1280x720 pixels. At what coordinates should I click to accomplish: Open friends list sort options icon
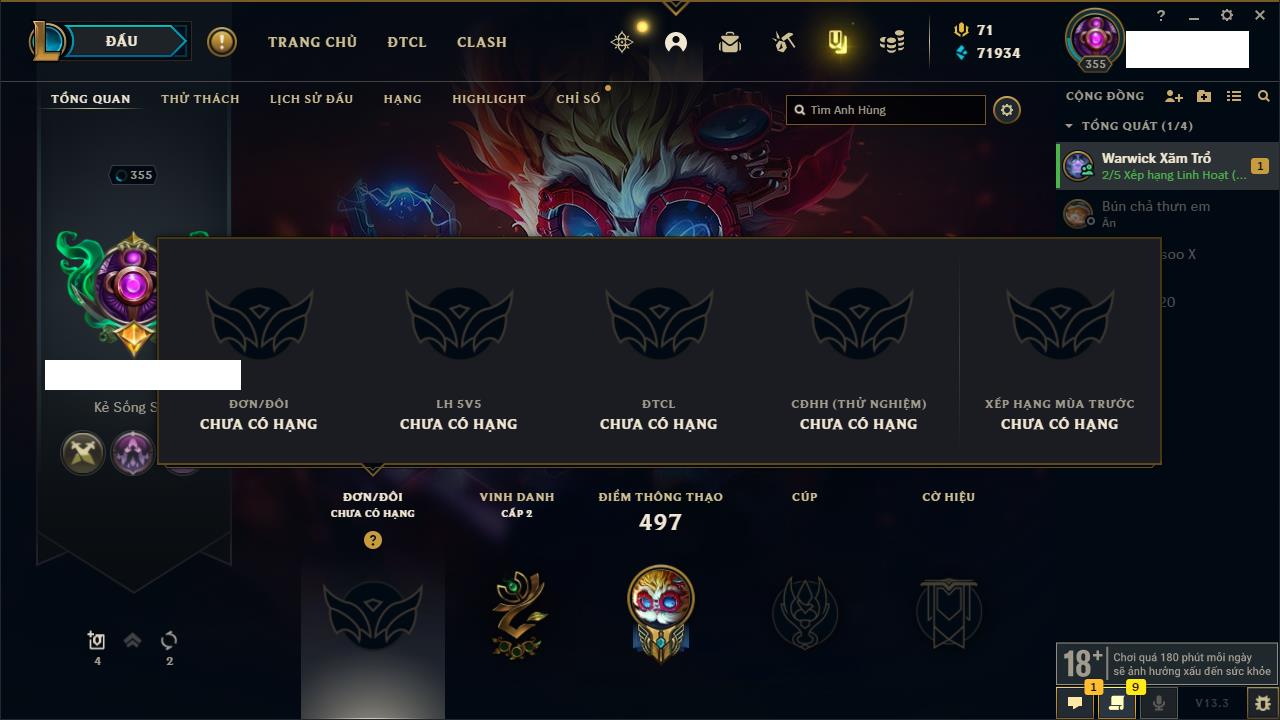click(x=1234, y=96)
